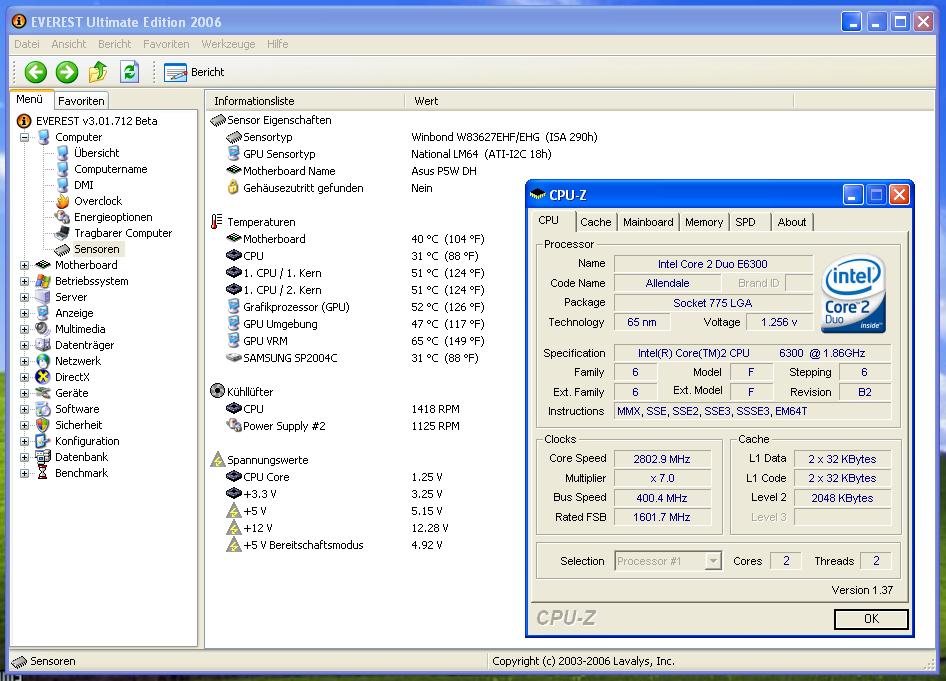
Task: Click the green Forward arrow toolbar icon
Action: (x=67, y=72)
